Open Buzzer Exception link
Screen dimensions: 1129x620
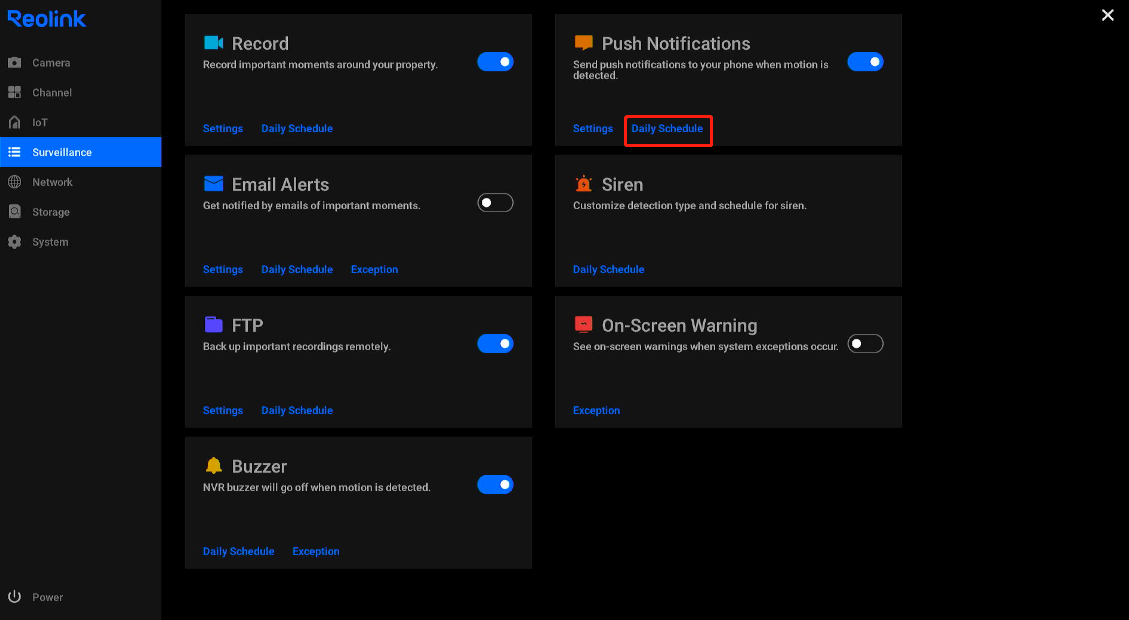(x=316, y=552)
